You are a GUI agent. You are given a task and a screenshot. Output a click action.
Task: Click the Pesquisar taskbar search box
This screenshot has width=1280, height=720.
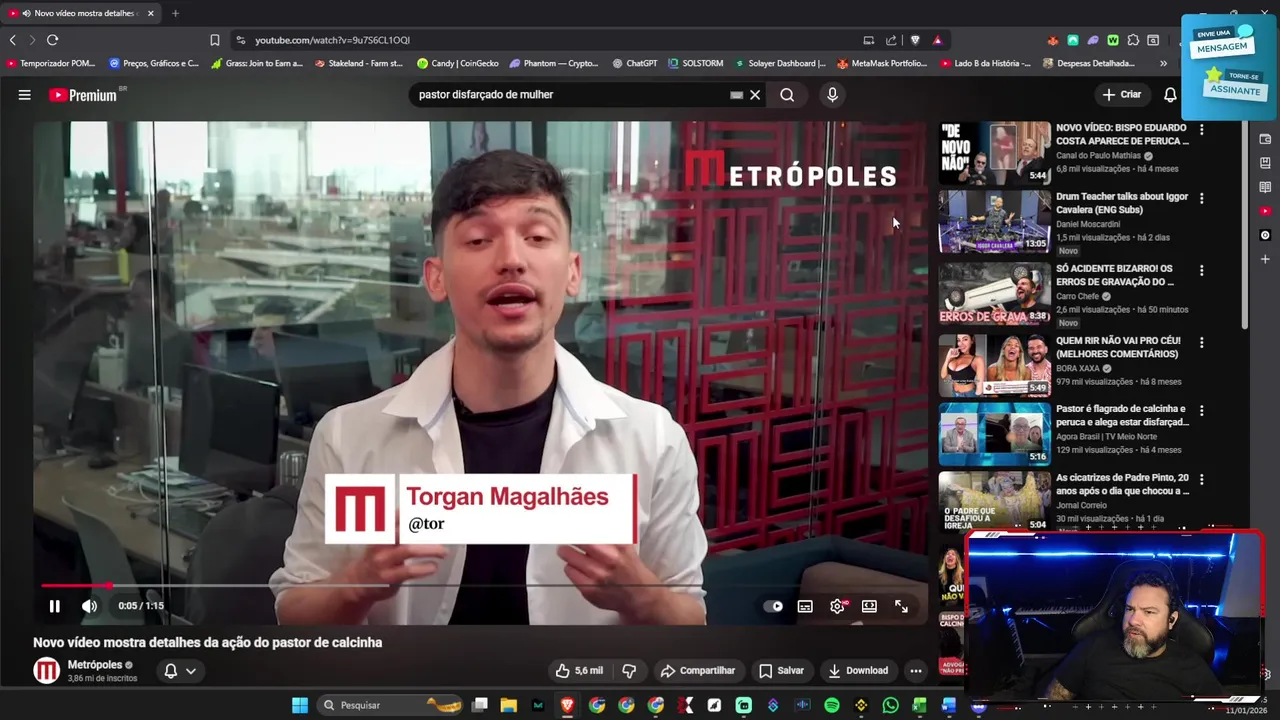[x=392, y=705]
